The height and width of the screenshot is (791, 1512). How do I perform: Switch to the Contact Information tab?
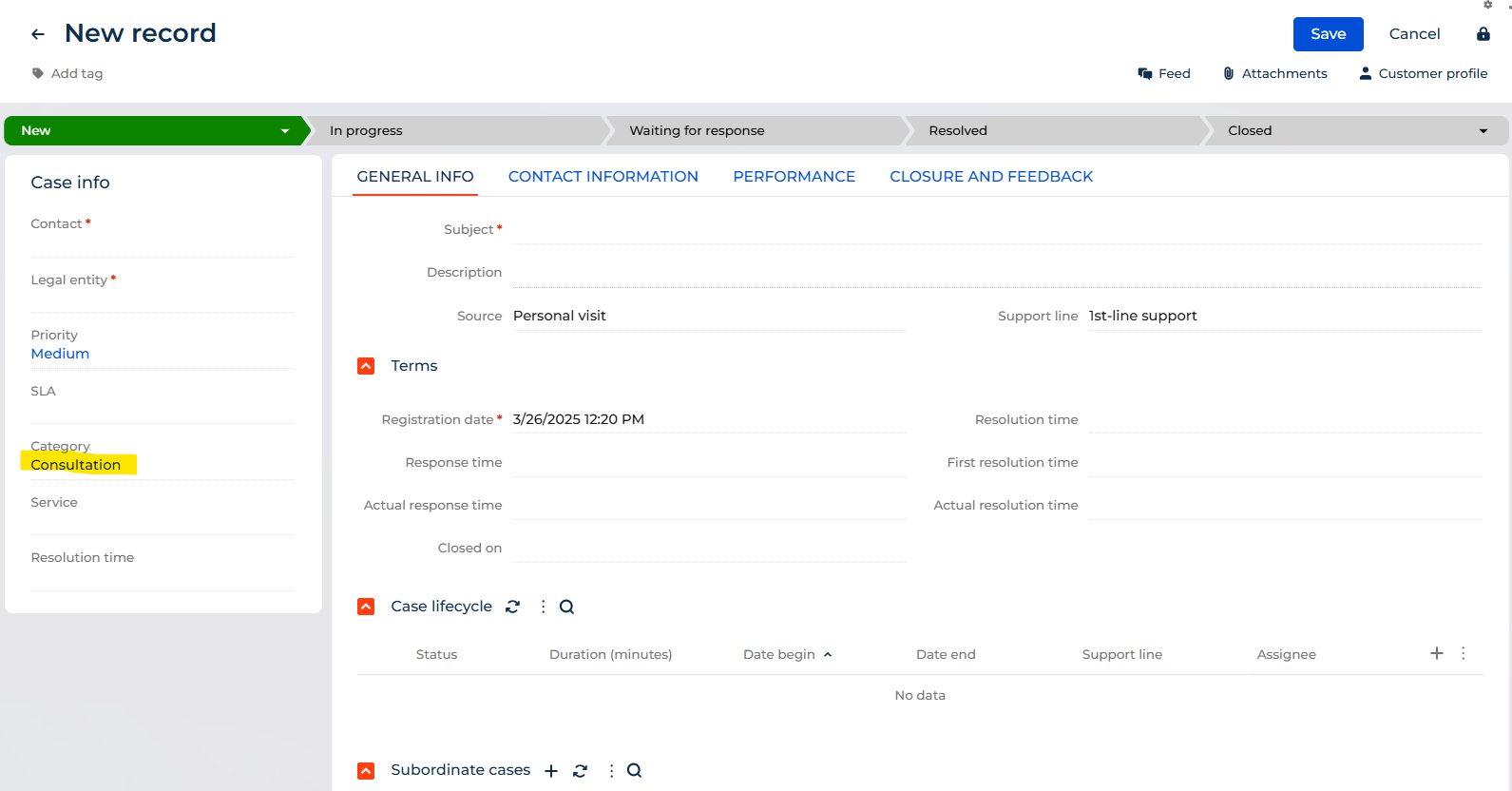603,177
